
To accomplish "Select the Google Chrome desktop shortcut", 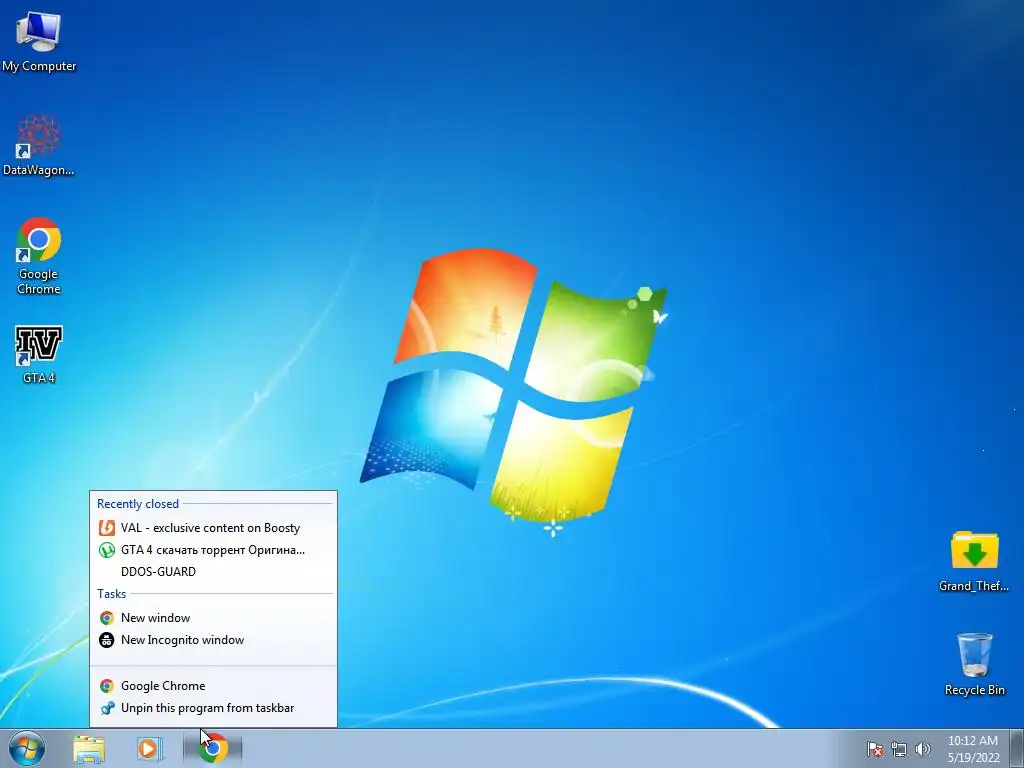I will click(x=39, y=255).
